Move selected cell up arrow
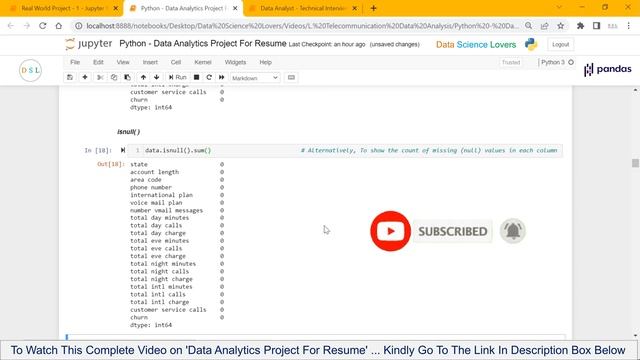Image resolution: width=640 pixels, height=360 pixels. point(143,77)
